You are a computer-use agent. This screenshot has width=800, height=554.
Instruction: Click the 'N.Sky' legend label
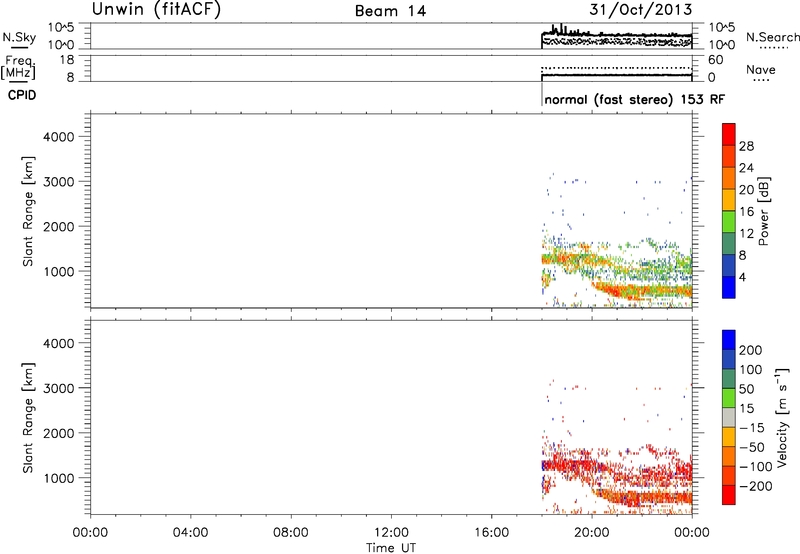click(x=19, y=37)
